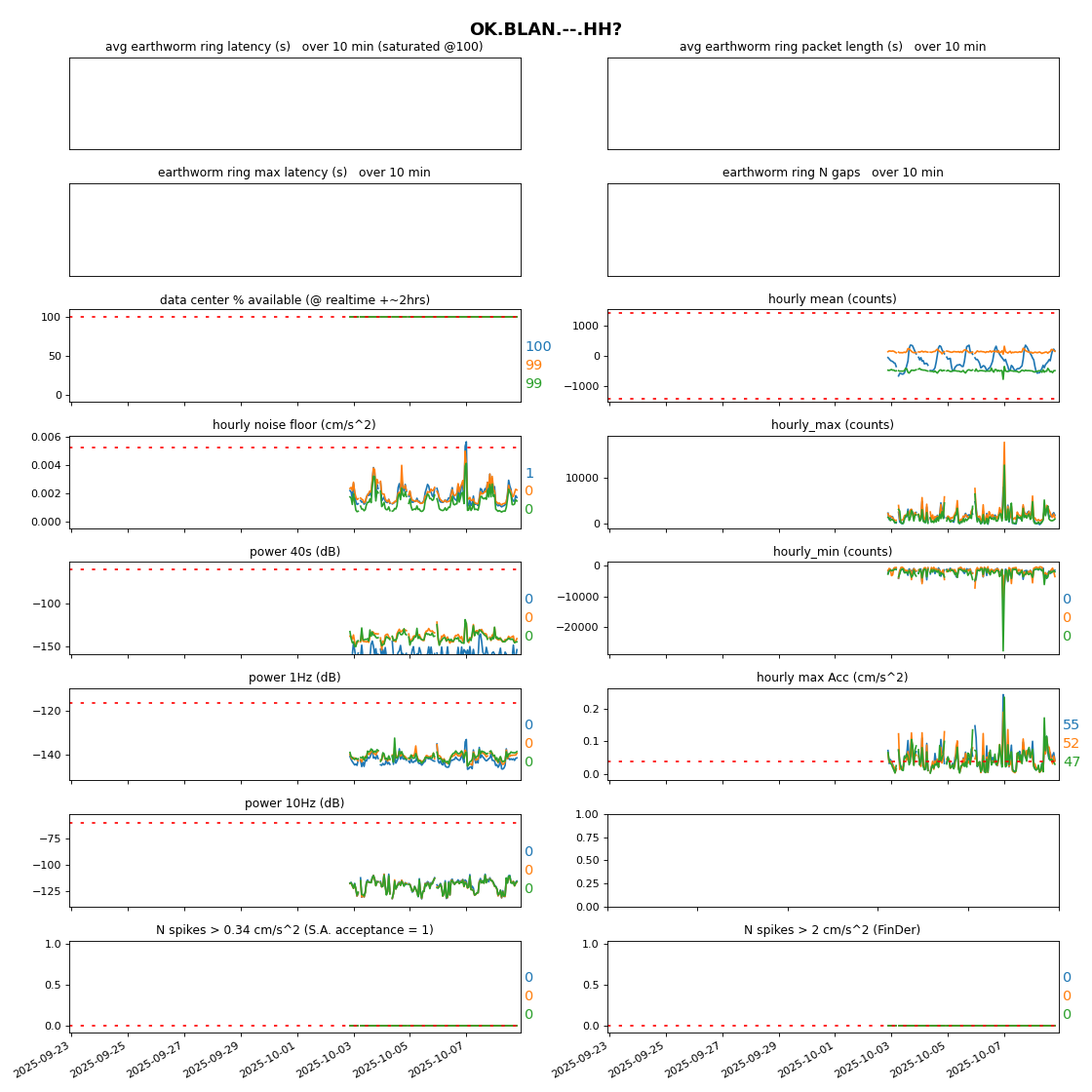
Task: Click the tallest spike in the hourly_max plot
Action: (x=1003, y=445)
